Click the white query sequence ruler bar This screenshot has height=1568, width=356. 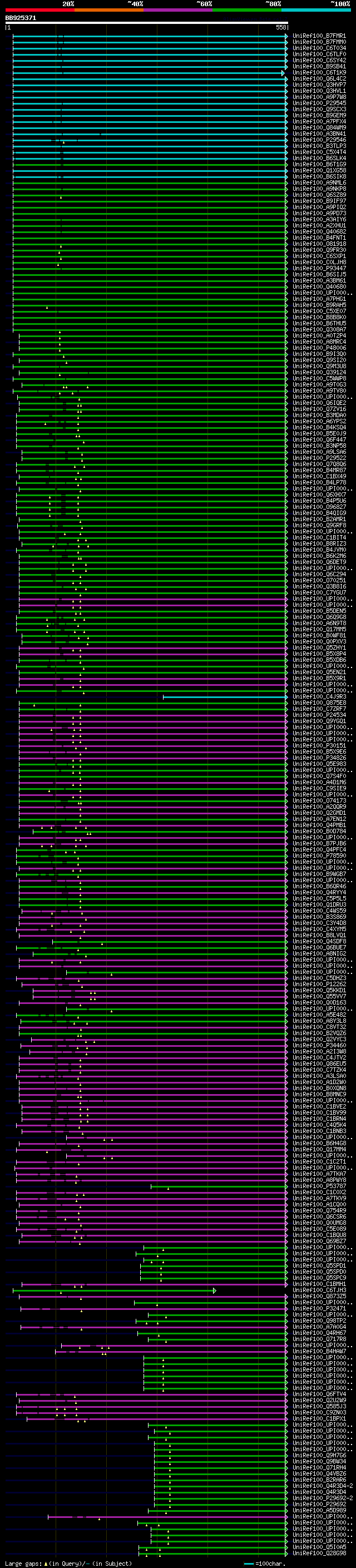pyautogui.click(x=147, y=22)
